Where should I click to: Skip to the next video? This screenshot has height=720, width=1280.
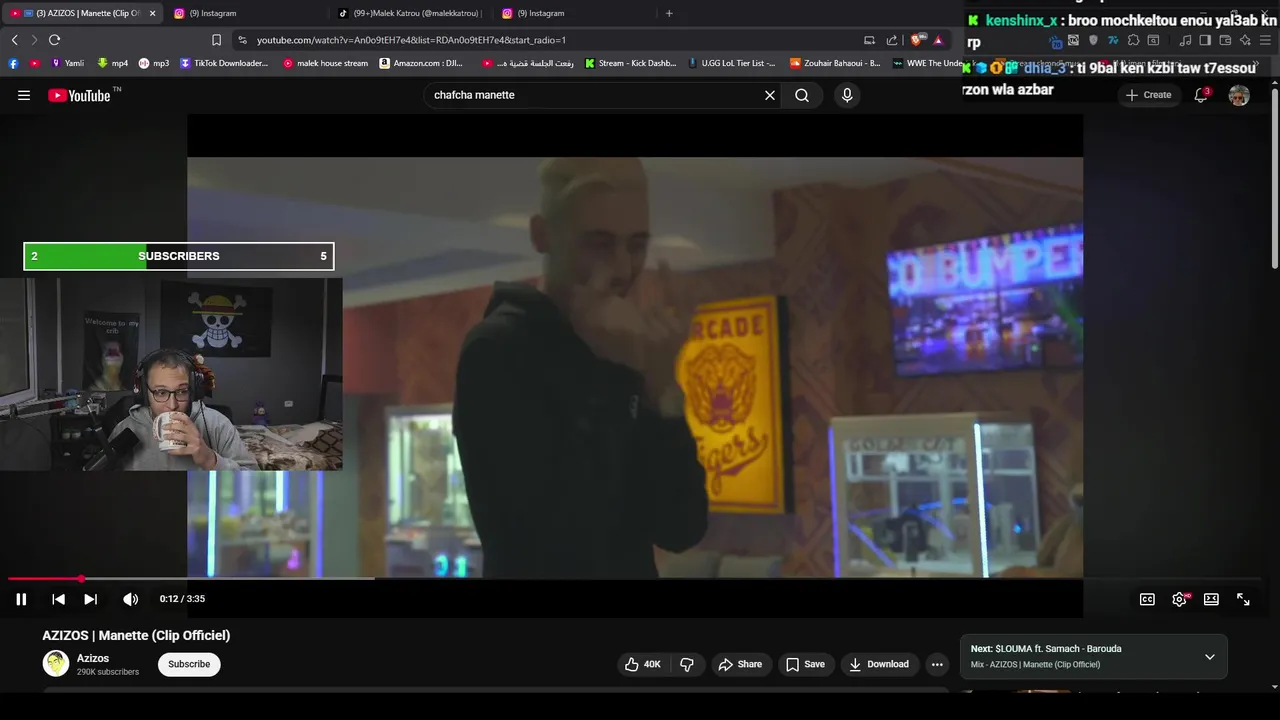(x=90, y=599)
